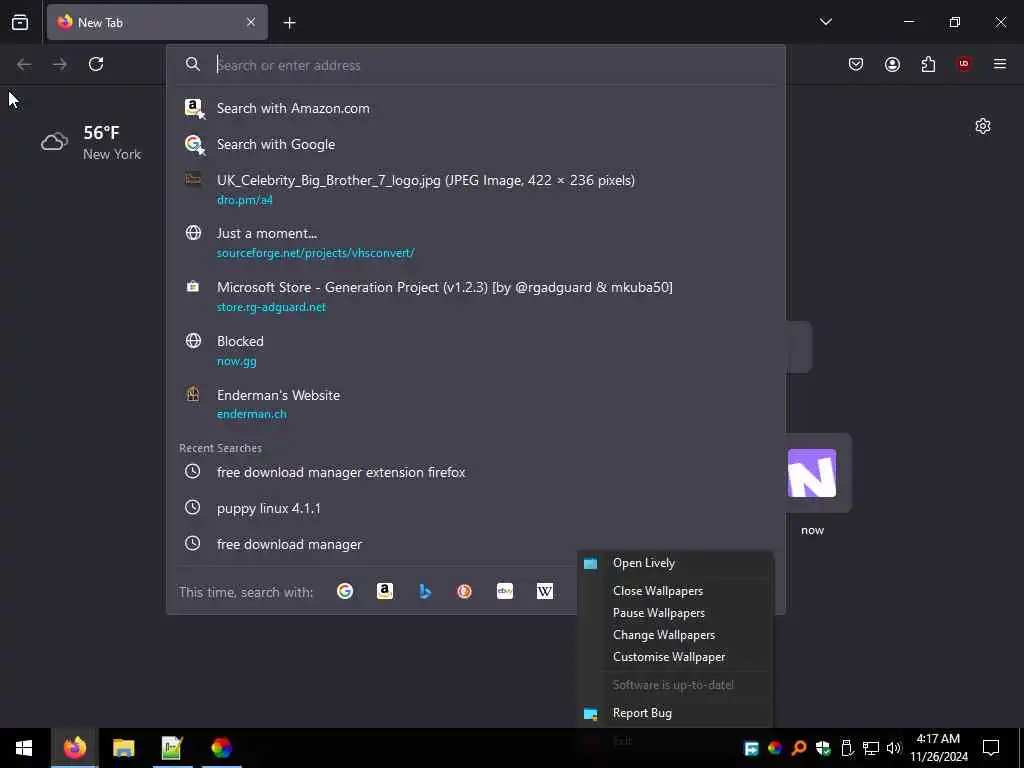Image resolution: width=1024 pixels, height=768 pixels.
Task: Open the notification center icon
Action: pos(991,748)
